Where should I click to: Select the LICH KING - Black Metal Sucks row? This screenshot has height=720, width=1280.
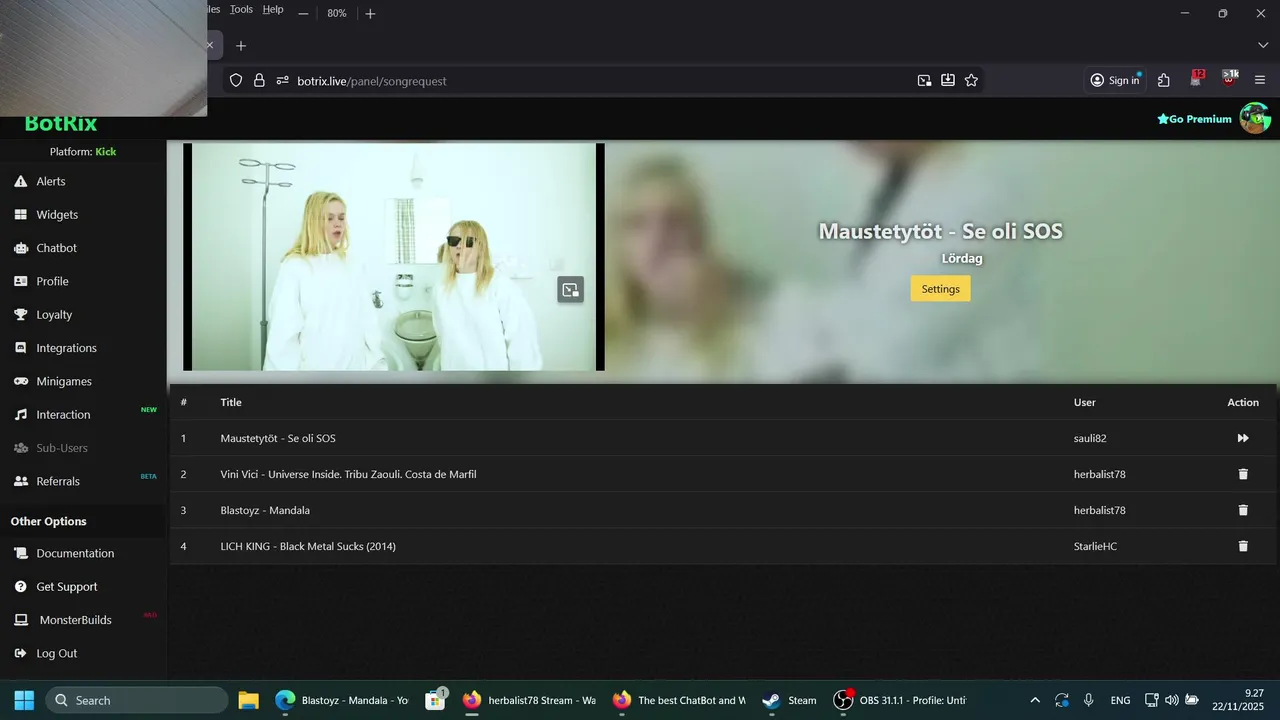723,546
